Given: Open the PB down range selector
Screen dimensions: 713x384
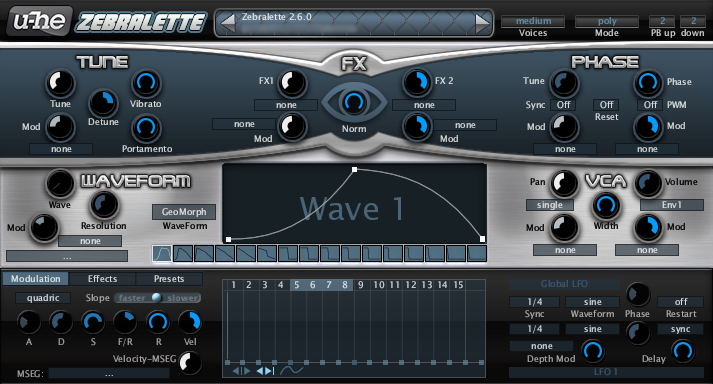Looking at the screenshot, I should pyautogui.click(x=693, y=21).
